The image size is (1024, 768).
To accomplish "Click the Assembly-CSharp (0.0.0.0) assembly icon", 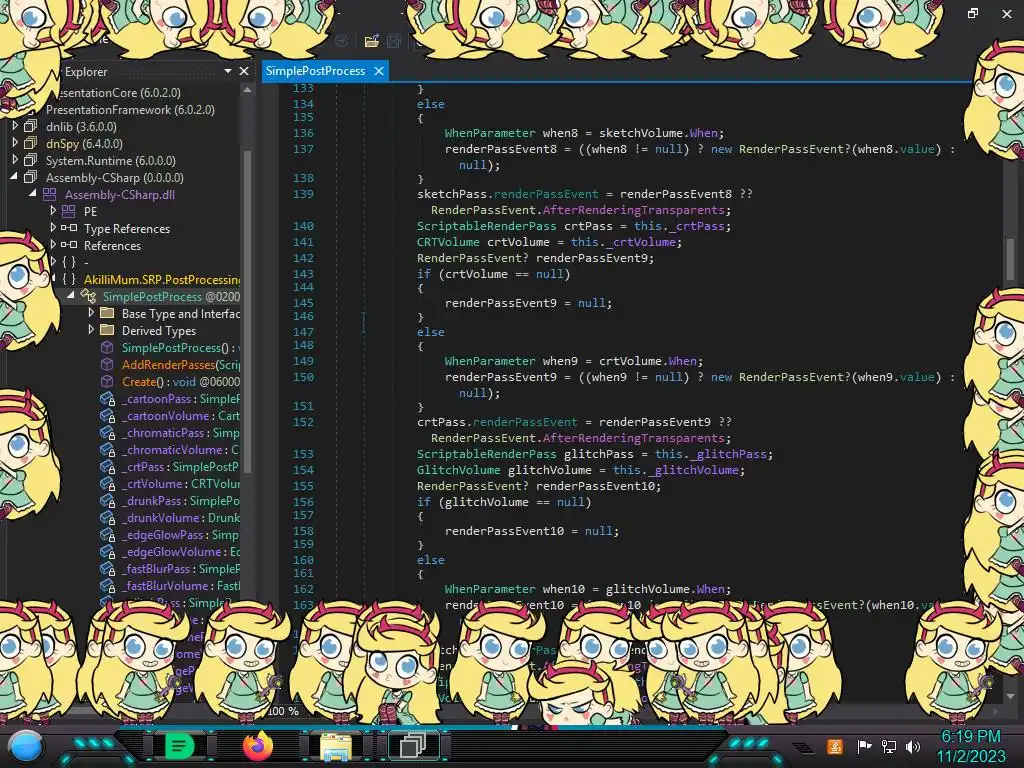I will tap(31, 177).
